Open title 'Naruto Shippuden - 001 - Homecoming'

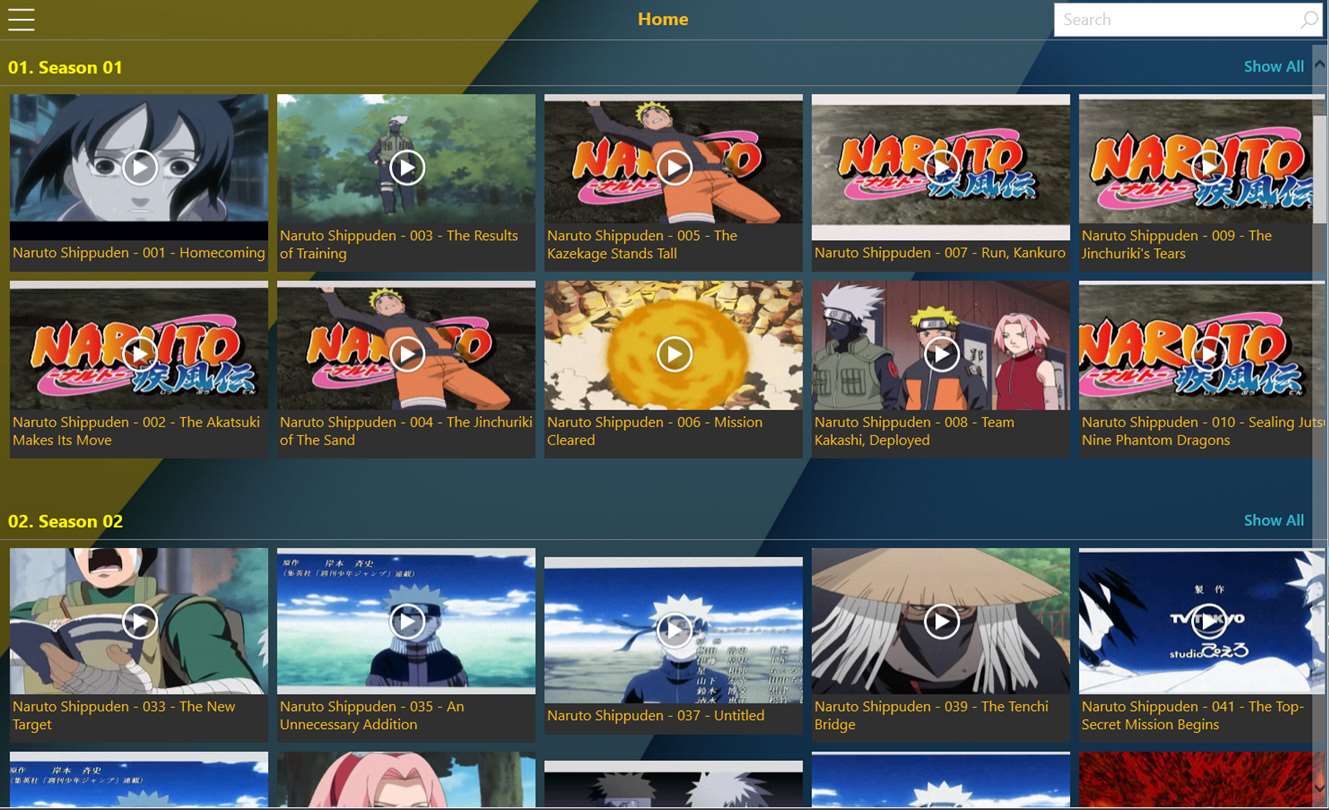tap(139, 253)
